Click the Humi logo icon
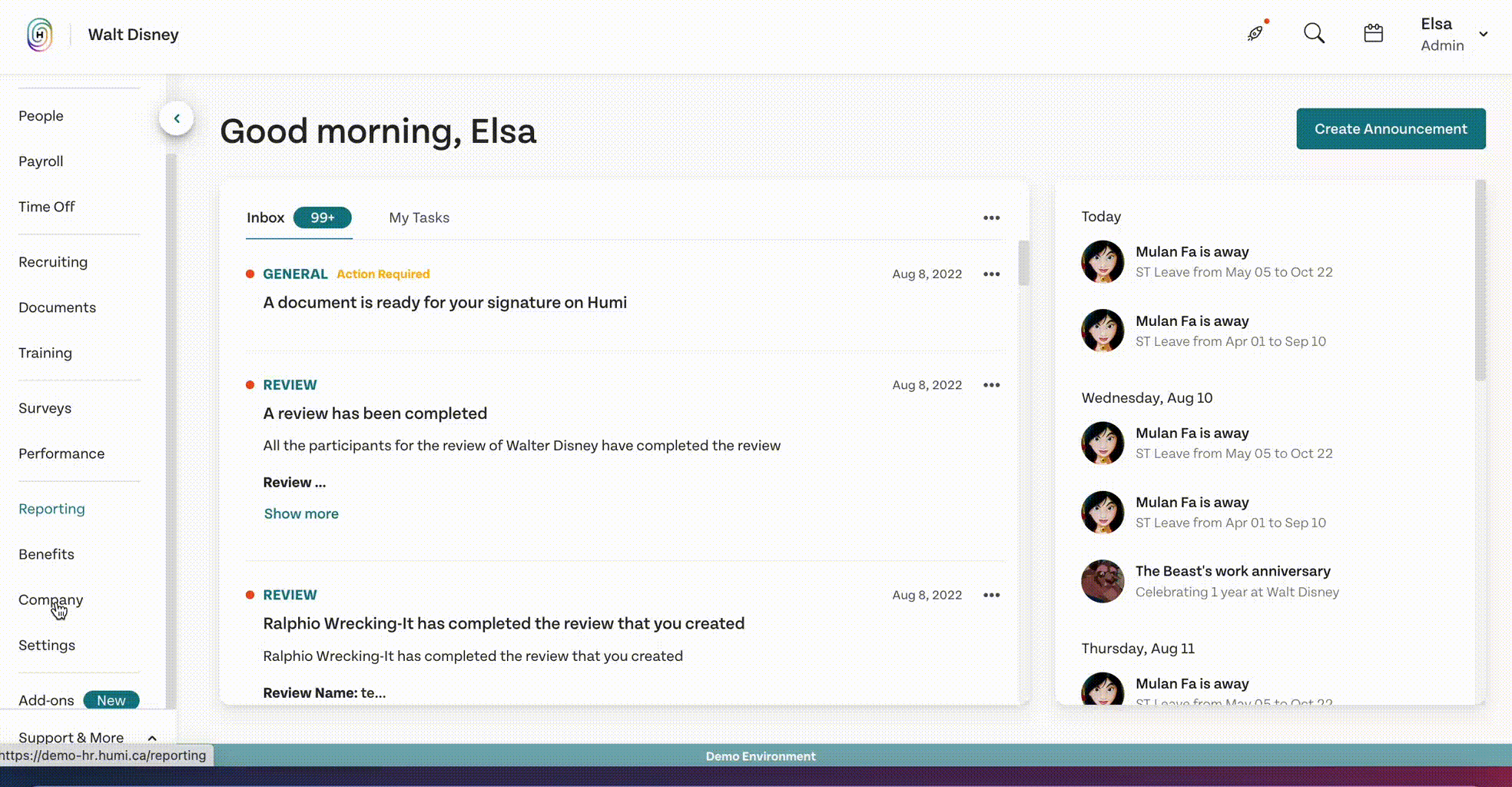Viewport: 1512px width, 787px height. click(40, 35)
